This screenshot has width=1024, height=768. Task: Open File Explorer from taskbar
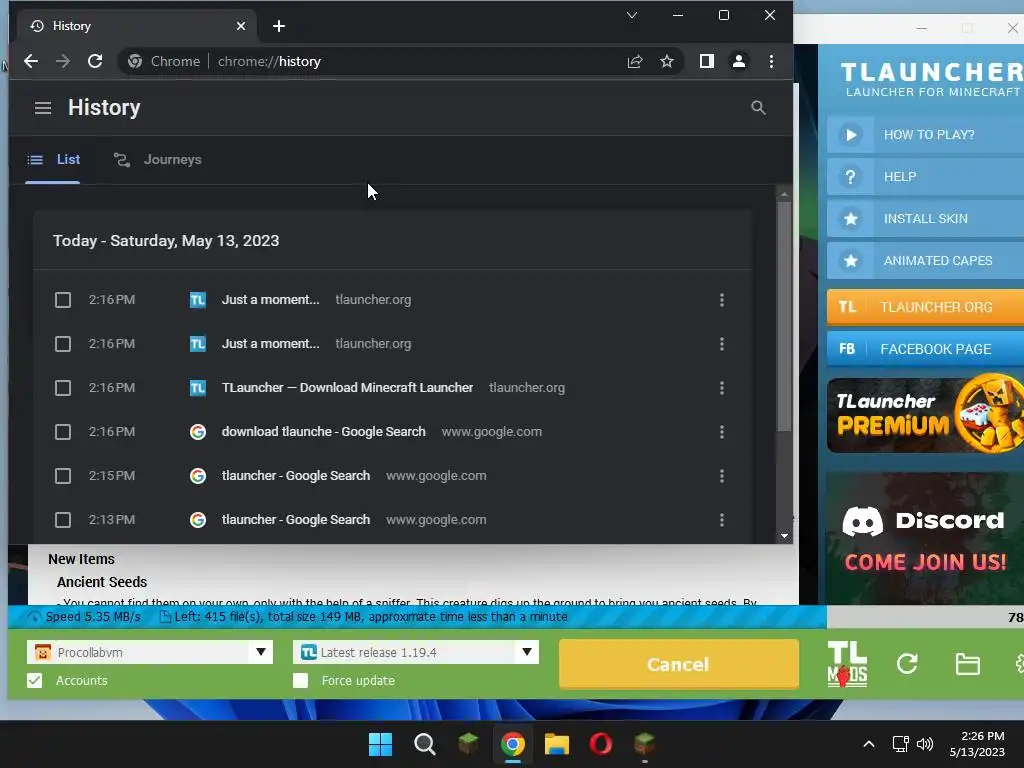[556, 744]
